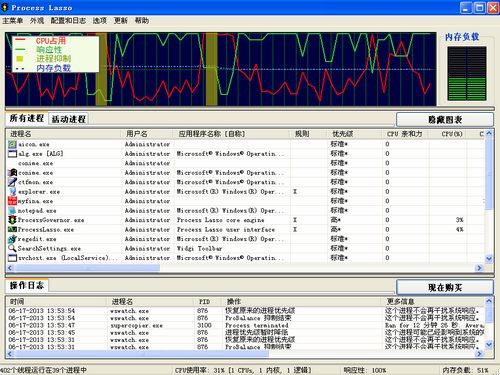Sort process list by 优先级 column
500x375 pixels.
pyautogui.click(x=354, y=134)
